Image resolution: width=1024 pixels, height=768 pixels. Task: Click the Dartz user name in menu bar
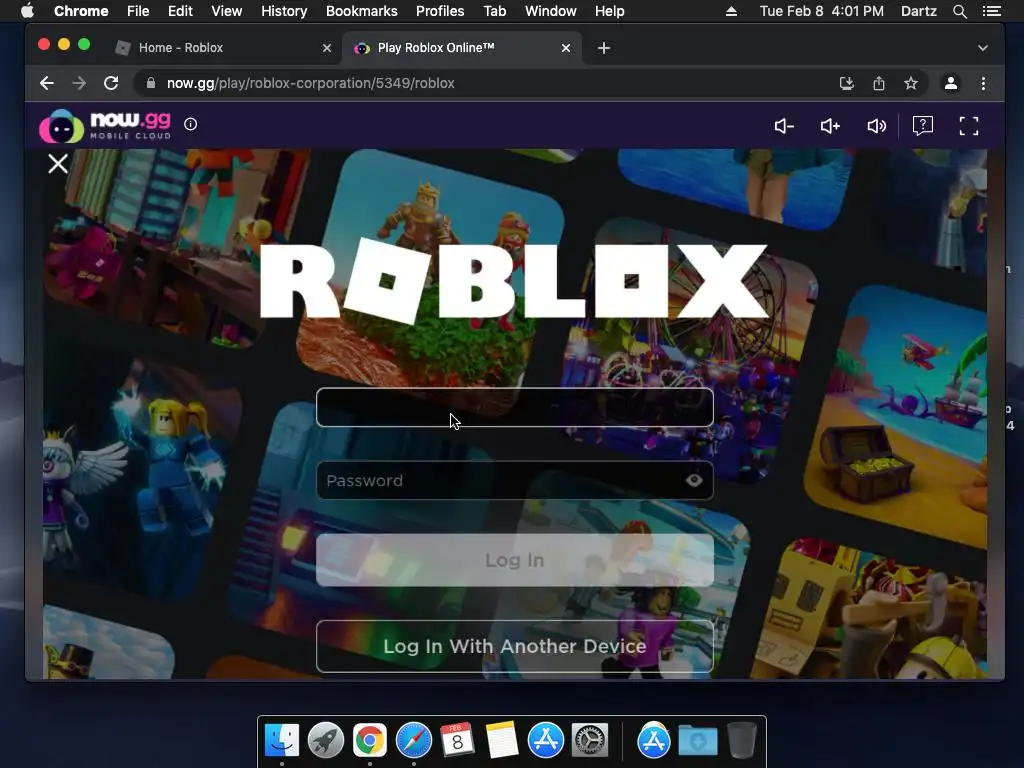(919, 11)
